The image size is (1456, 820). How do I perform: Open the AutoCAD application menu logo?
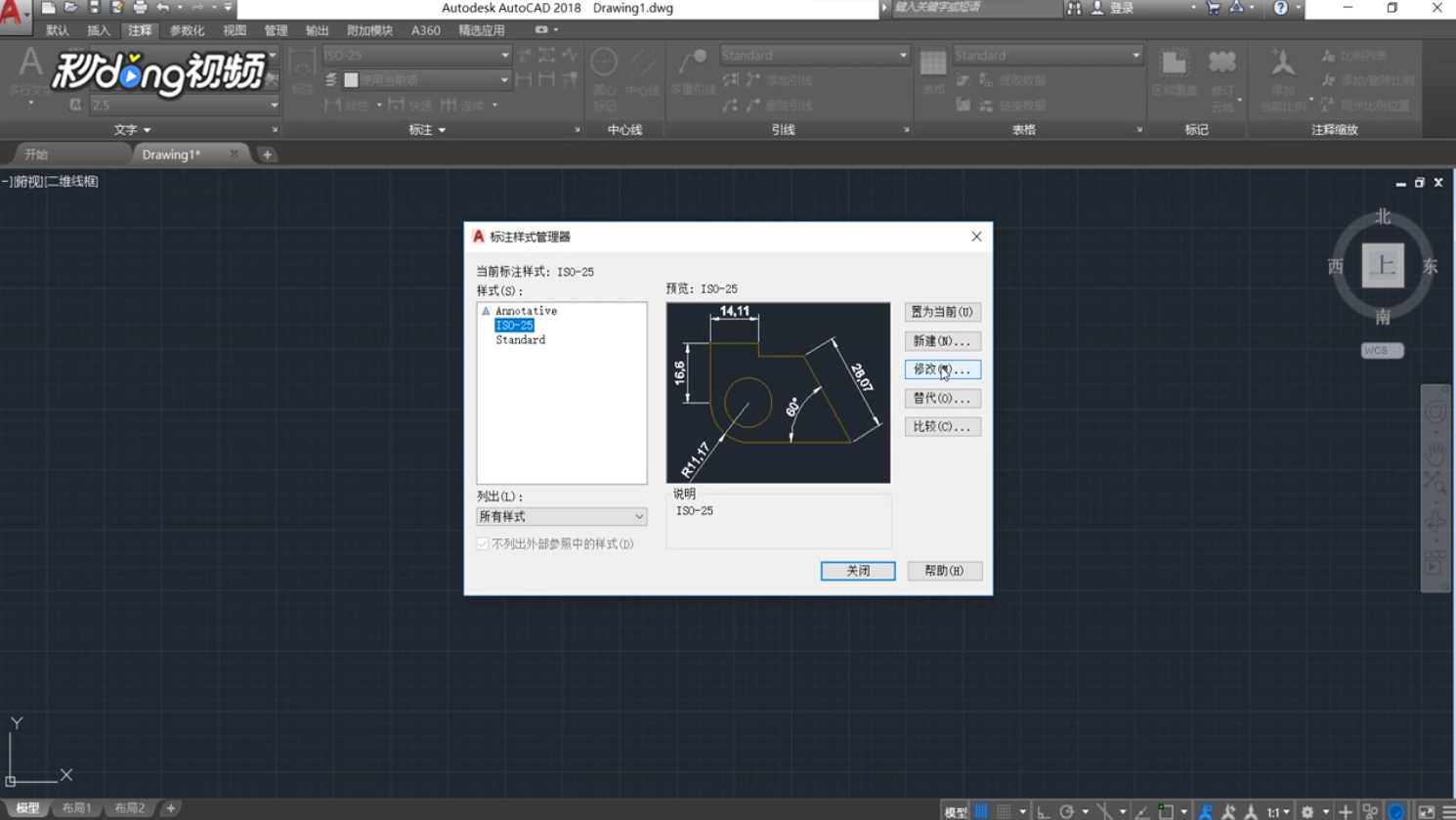pos(14,16)
